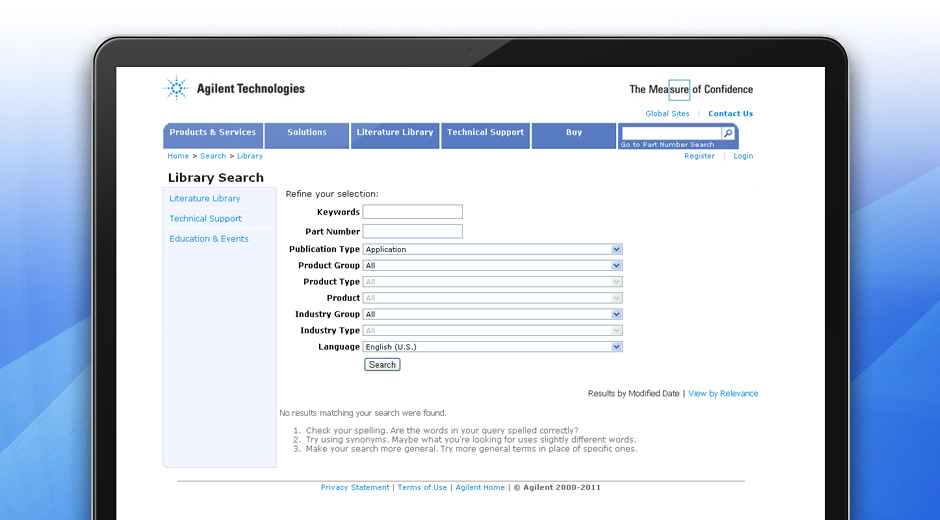
Task: Open the Language dropdown
Action: click(x=492, y=347)
